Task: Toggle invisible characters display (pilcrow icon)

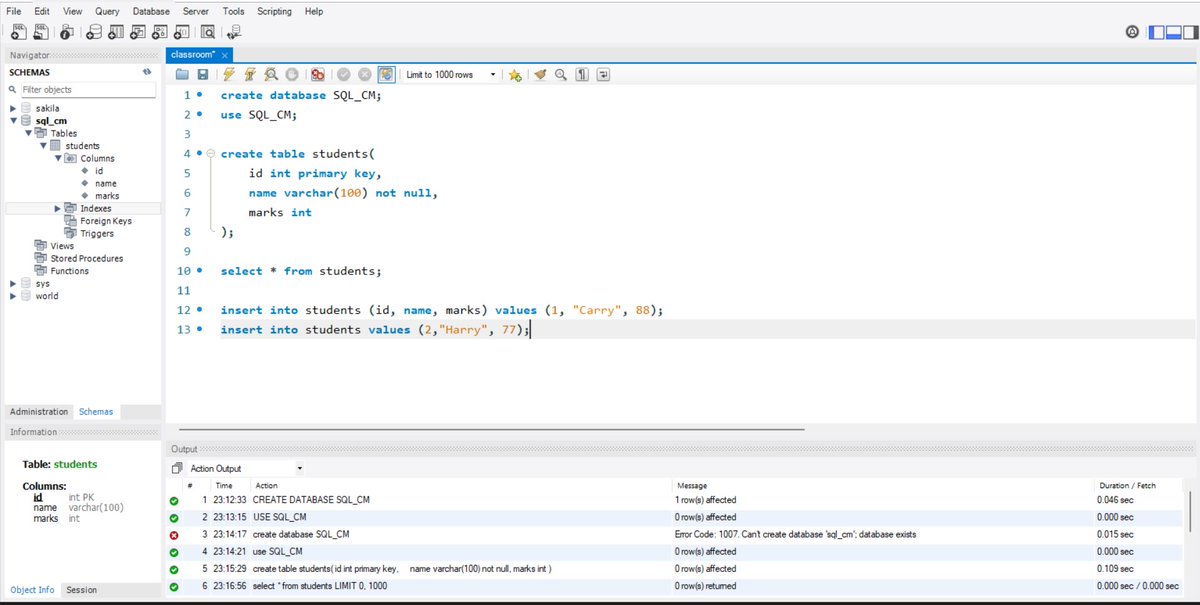Action: click(x=582, y=75)
